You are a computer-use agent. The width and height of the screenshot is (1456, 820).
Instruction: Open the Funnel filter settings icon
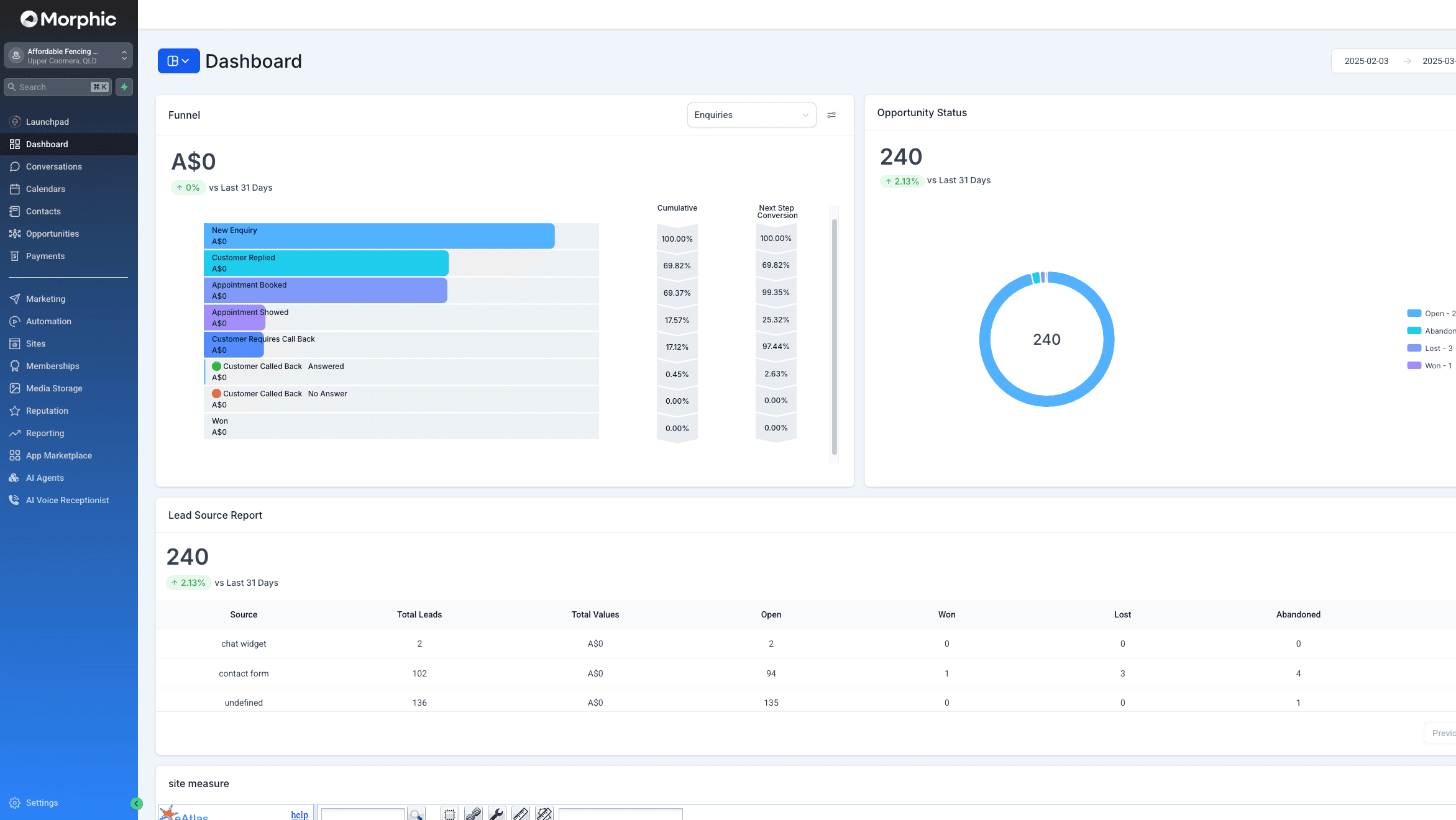tap(831, 115)
